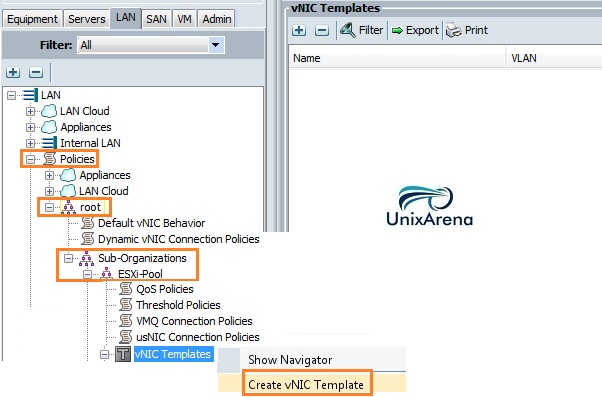Click the cloud icon of Appliances under Policies
The width and height of the screenshot is (602, 397).
(x=68, y=175)
